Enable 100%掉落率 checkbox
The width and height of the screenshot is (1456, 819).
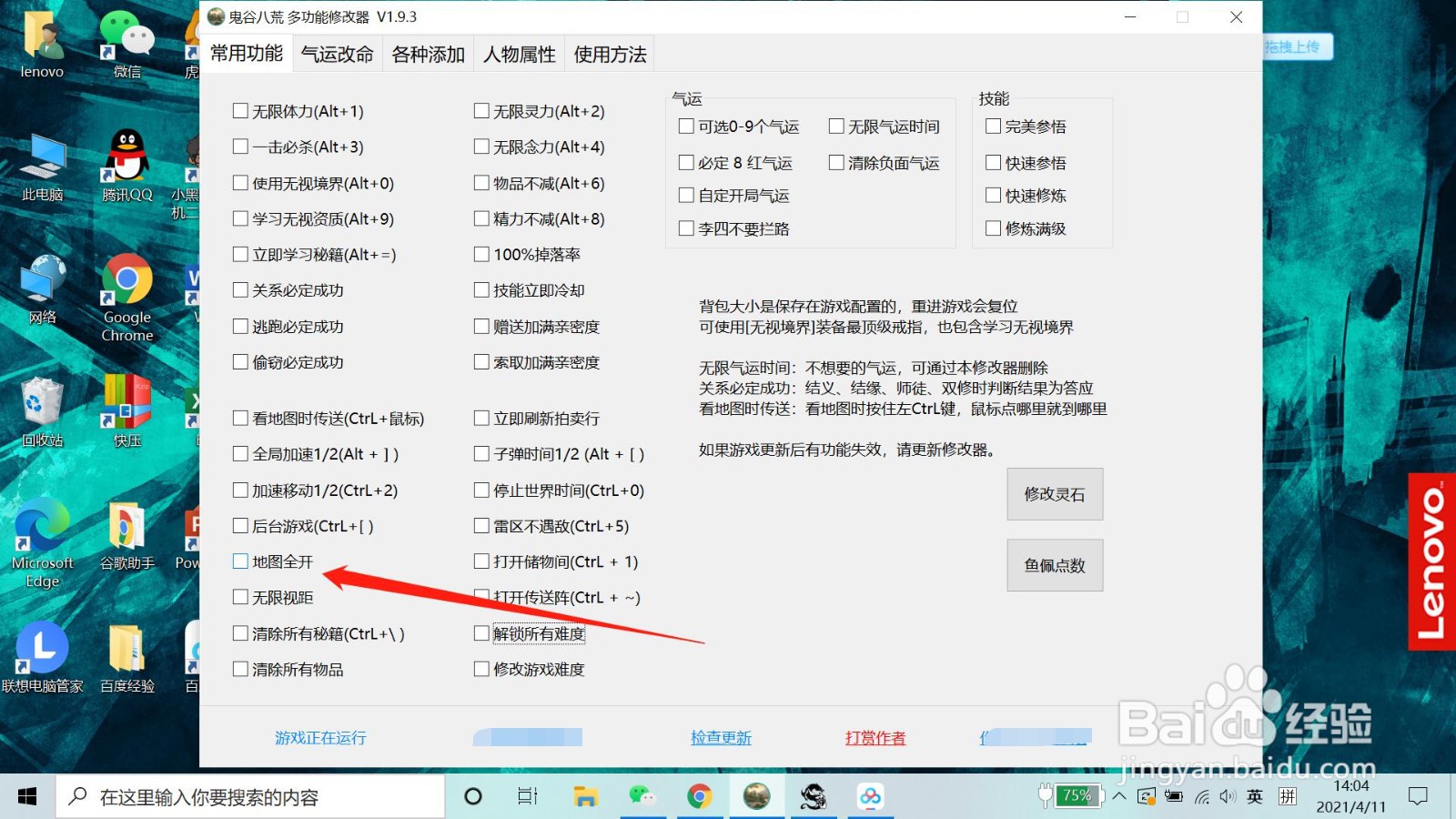coord(481,255)
